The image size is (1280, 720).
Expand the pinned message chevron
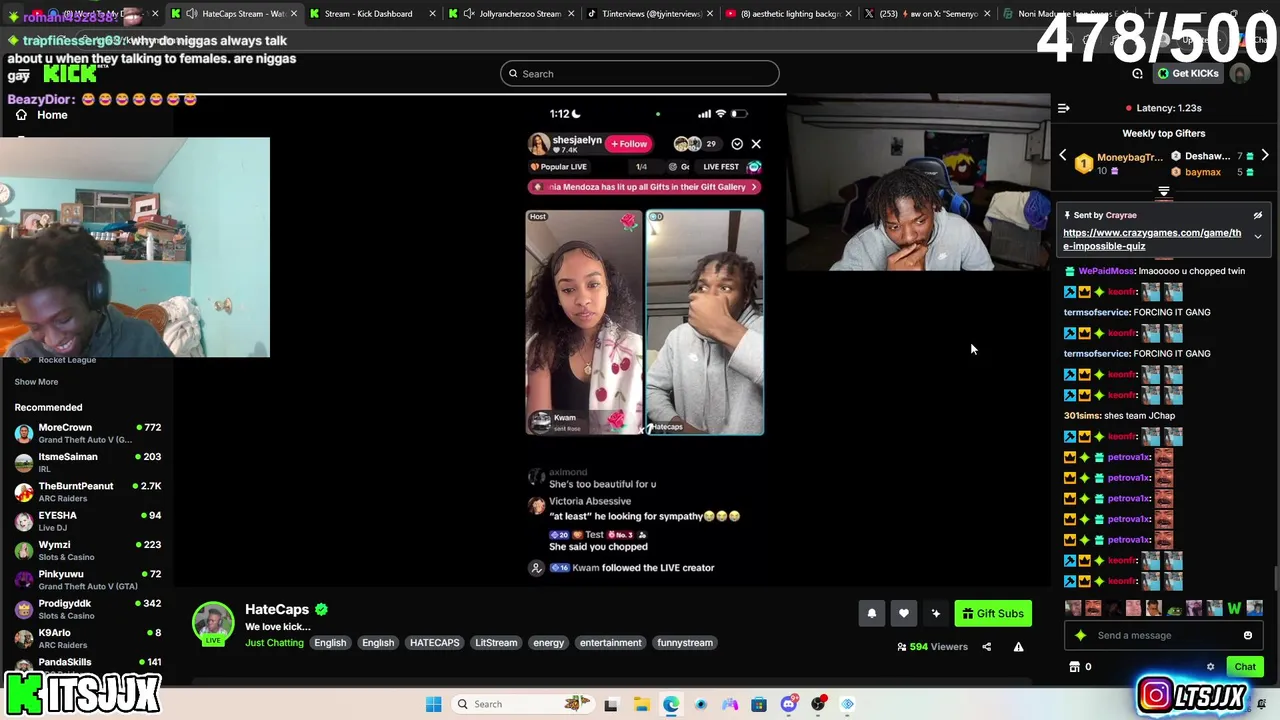click(1258, 237)
